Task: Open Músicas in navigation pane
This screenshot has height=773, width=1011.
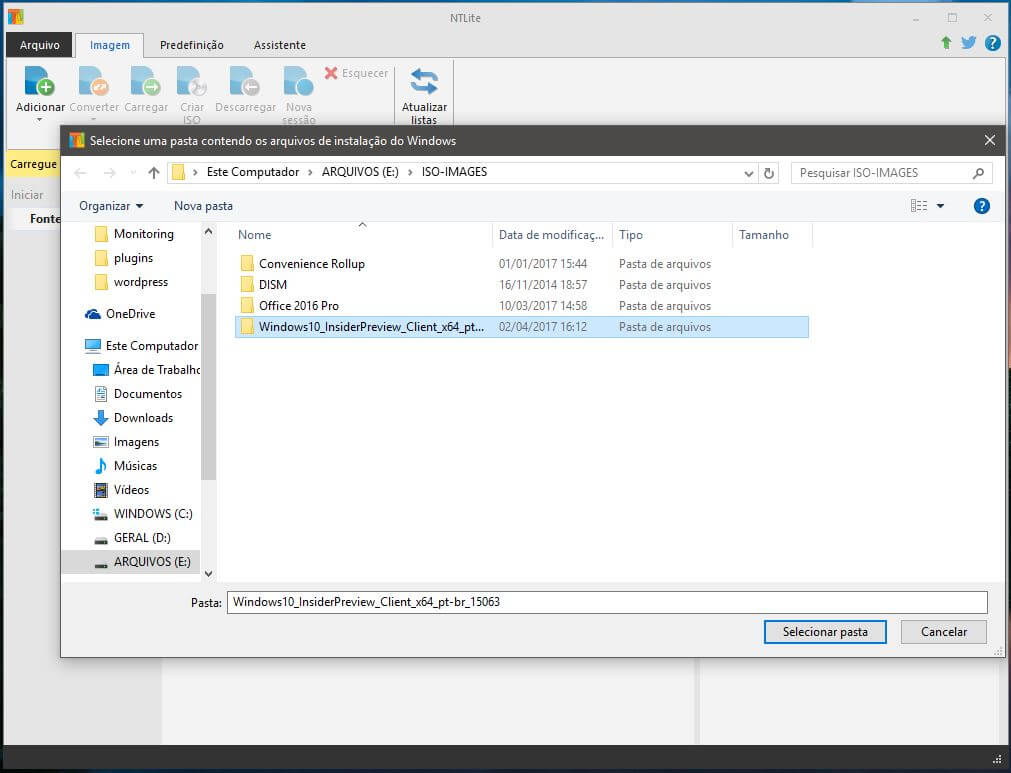Action: click(125, 465)
